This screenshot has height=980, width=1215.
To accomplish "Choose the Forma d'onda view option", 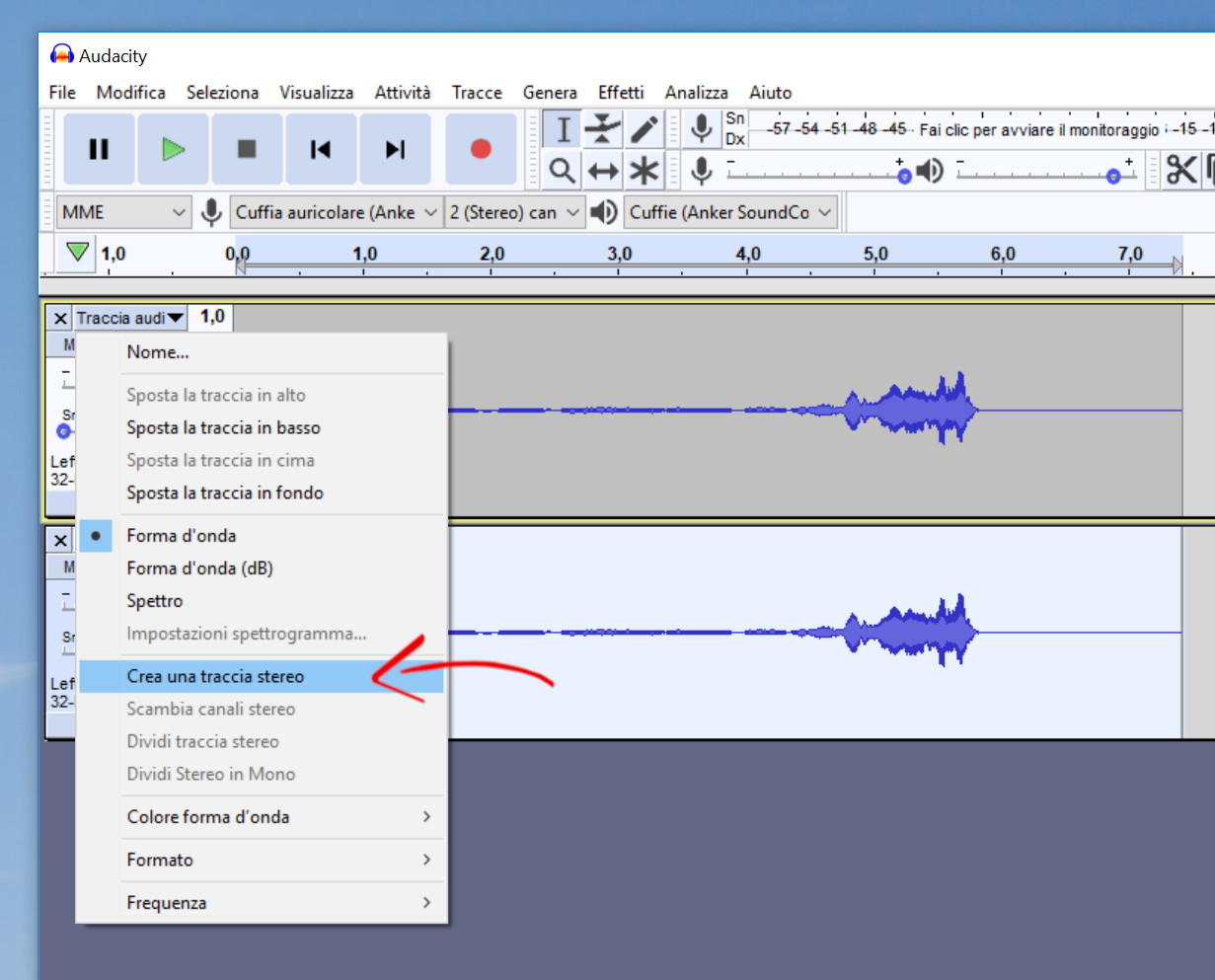I will coord(262,536).
